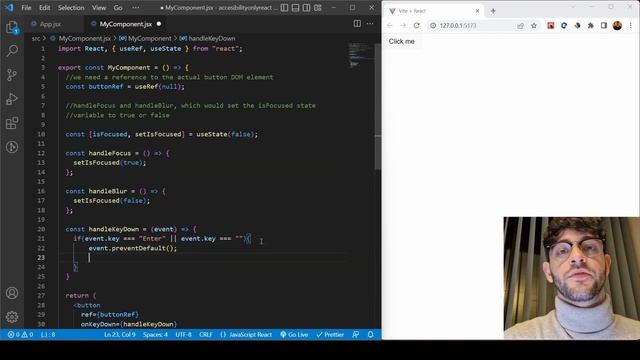Image resolution: width=640 pixels, height=360 pixels.
Task: Click the src breadcrumb
Action: click(x=36, y=38)
